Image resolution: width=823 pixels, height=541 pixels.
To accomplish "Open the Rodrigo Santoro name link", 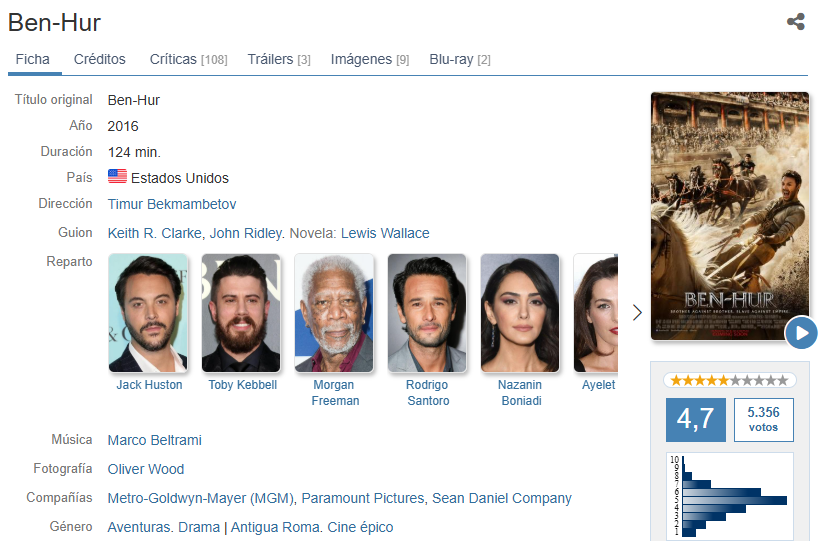I will pos(428,393).
